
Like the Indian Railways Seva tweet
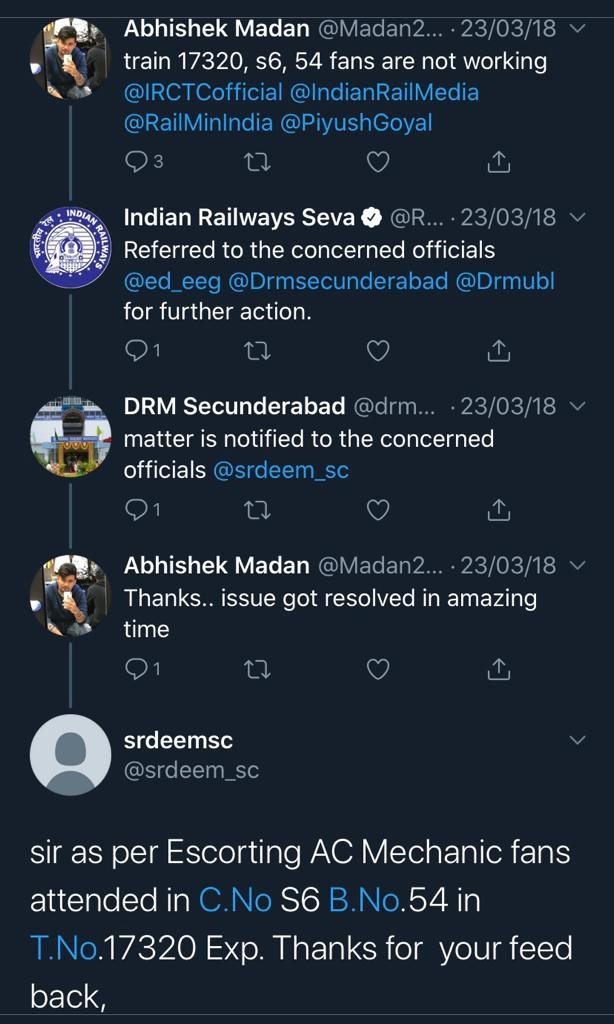377,350
